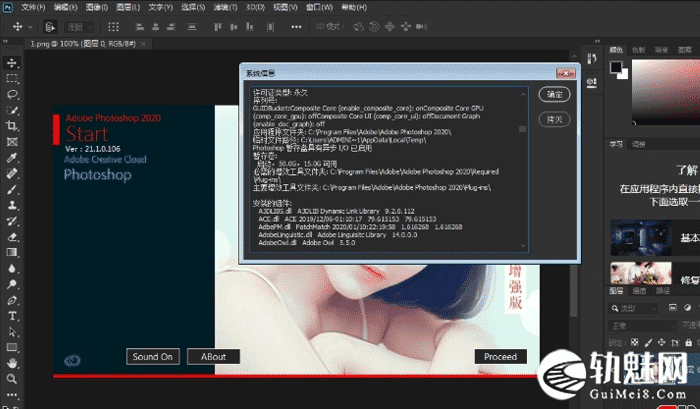The height and width of the screenshot is (409, 700).
Task: Toggle the pixel layer filter icon
Action: click(x=673, y=307)
